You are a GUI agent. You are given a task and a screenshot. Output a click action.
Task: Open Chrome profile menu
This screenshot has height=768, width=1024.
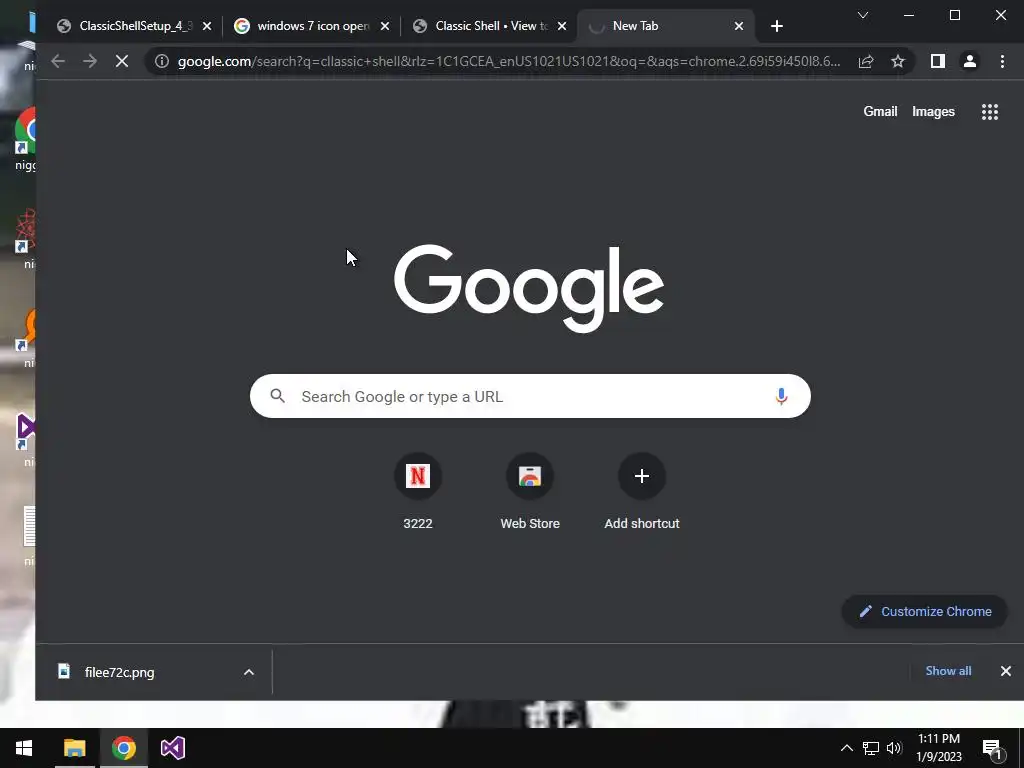pos(970,61)
